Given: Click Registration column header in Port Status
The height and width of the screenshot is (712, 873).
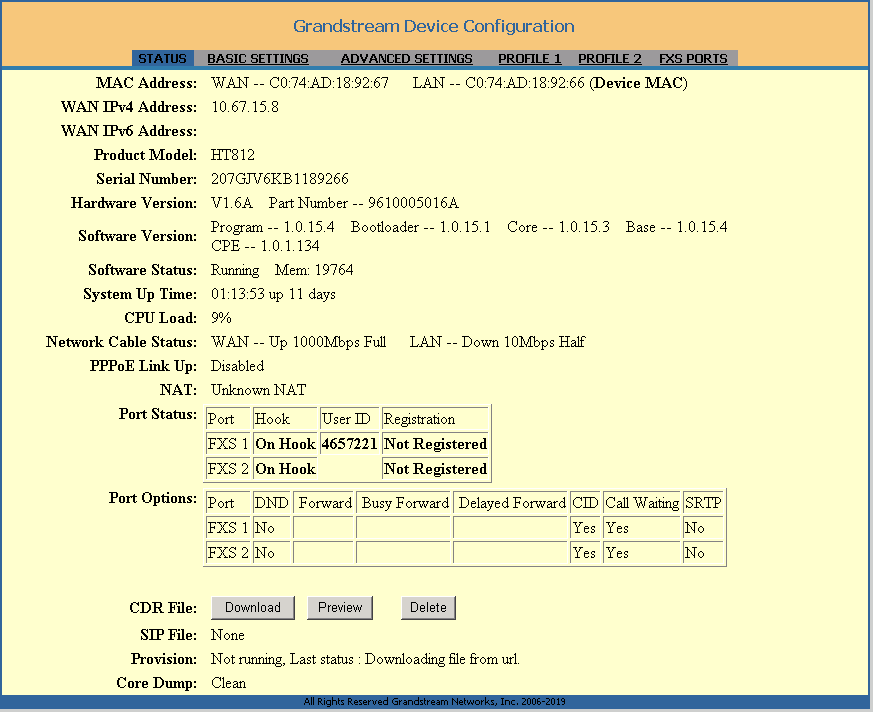Looking at the screenshot, I should click(x=435, y=419).
